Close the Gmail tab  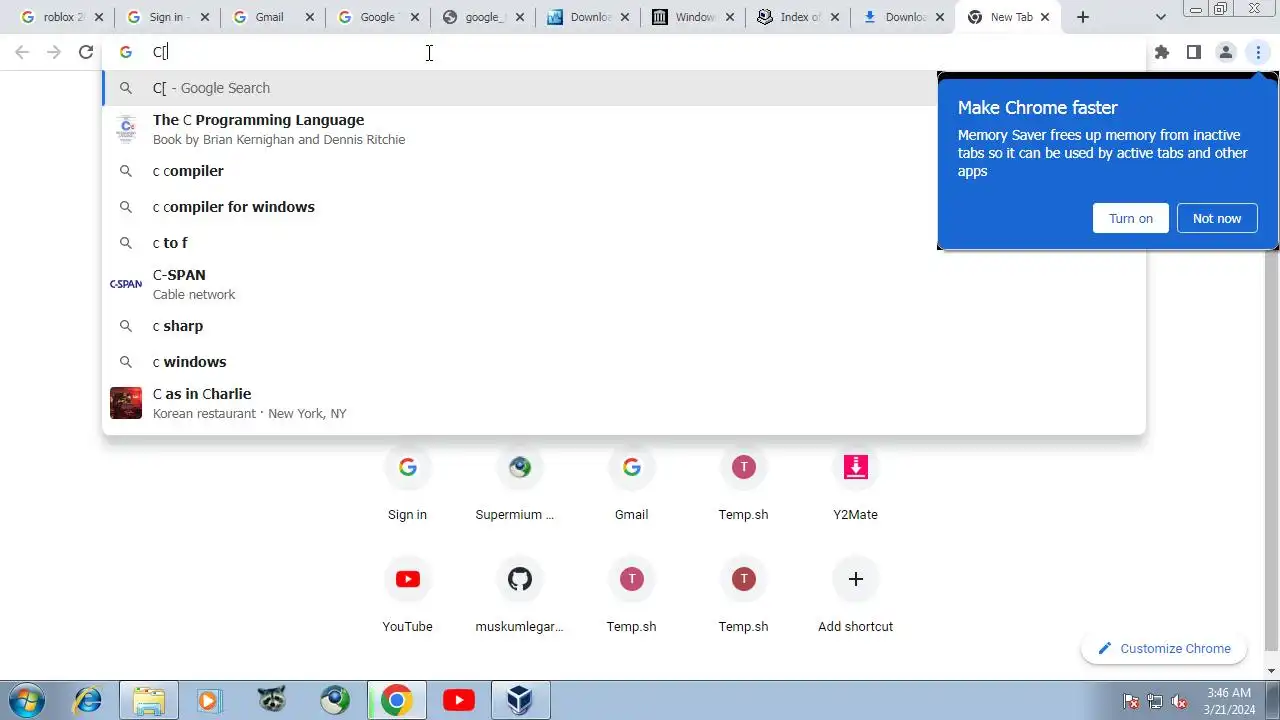[x=310, y=17]
